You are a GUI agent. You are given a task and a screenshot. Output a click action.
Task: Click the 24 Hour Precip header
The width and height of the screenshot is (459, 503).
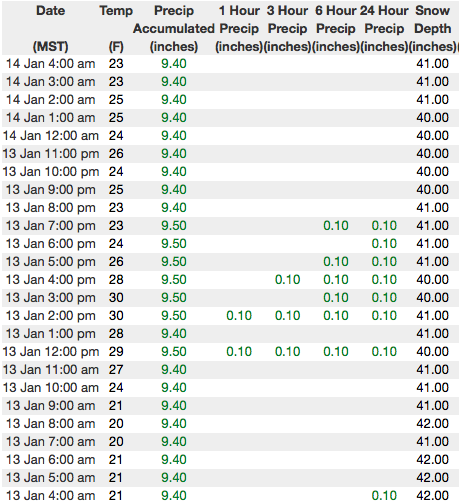click(384, 28)
